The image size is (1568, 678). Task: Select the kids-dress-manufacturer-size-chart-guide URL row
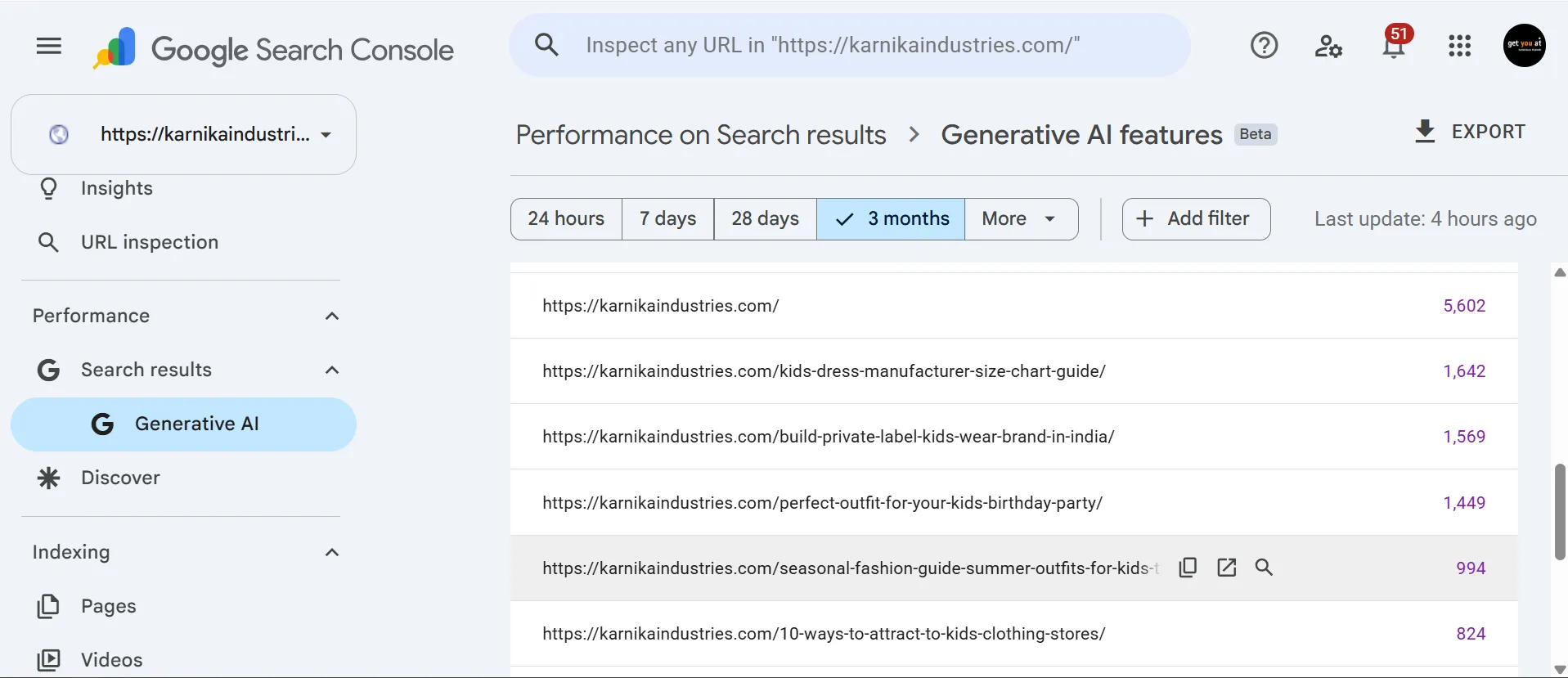pyautogui.click(x=1014, y=371)
